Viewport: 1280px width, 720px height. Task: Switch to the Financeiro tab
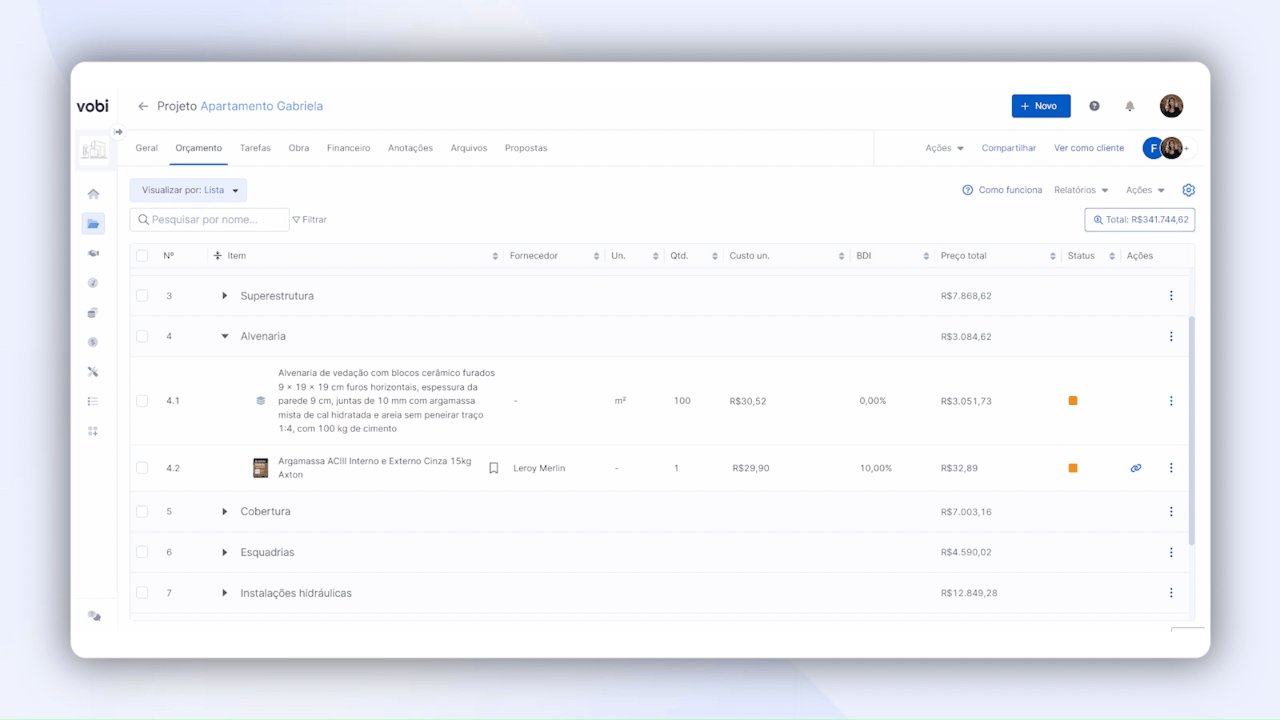[x=348, y=148]
